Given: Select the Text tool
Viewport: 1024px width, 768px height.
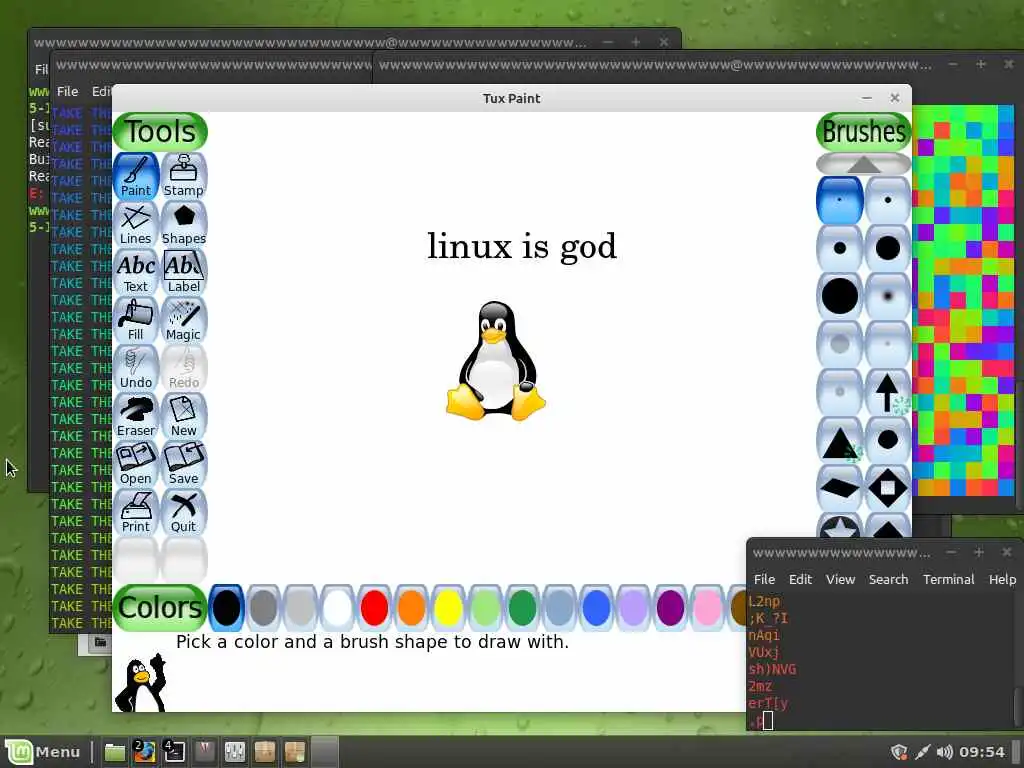Looking at the screenshot, I should (x=136, y=272).
